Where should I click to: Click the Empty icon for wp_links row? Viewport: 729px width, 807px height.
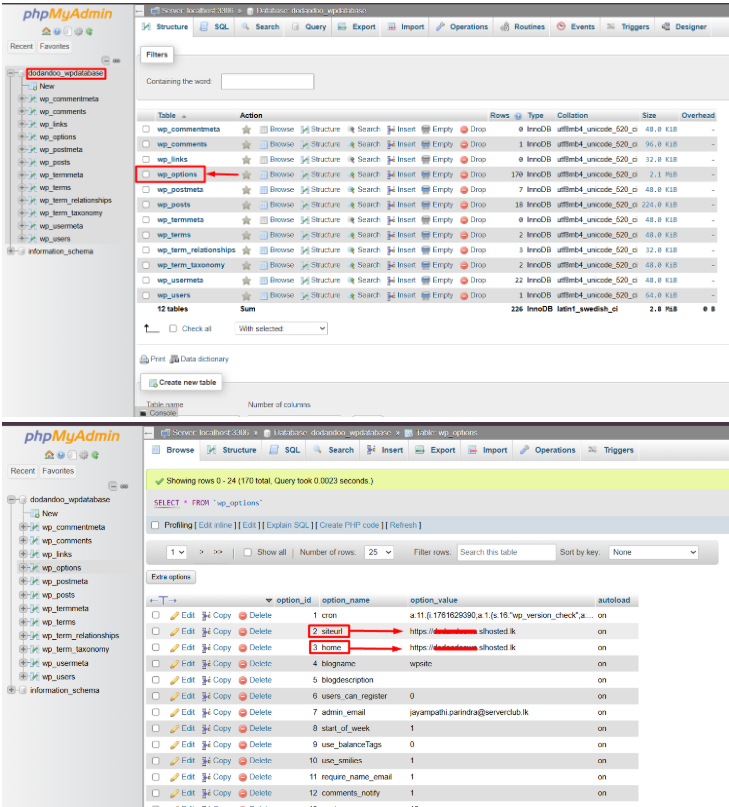pyautogui.click(x=427, y=159)
